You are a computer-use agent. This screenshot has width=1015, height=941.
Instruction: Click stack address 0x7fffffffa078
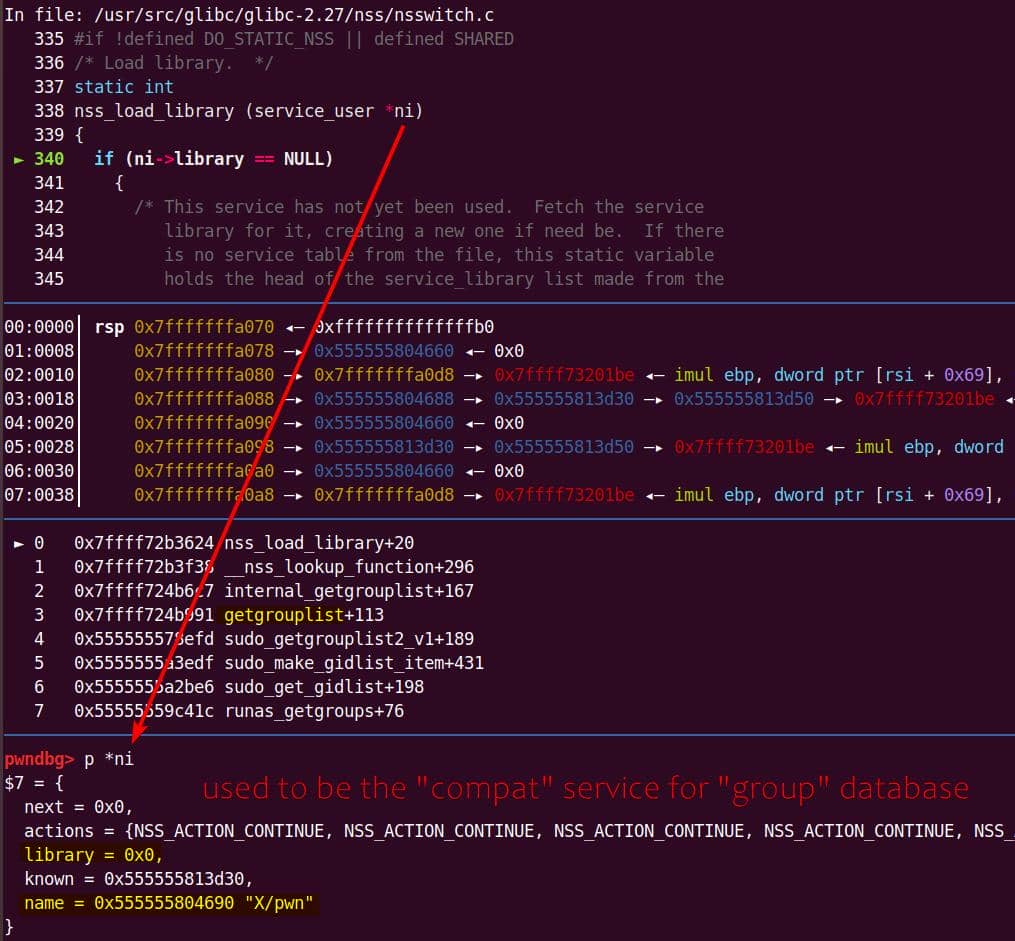tap(204, 351)
